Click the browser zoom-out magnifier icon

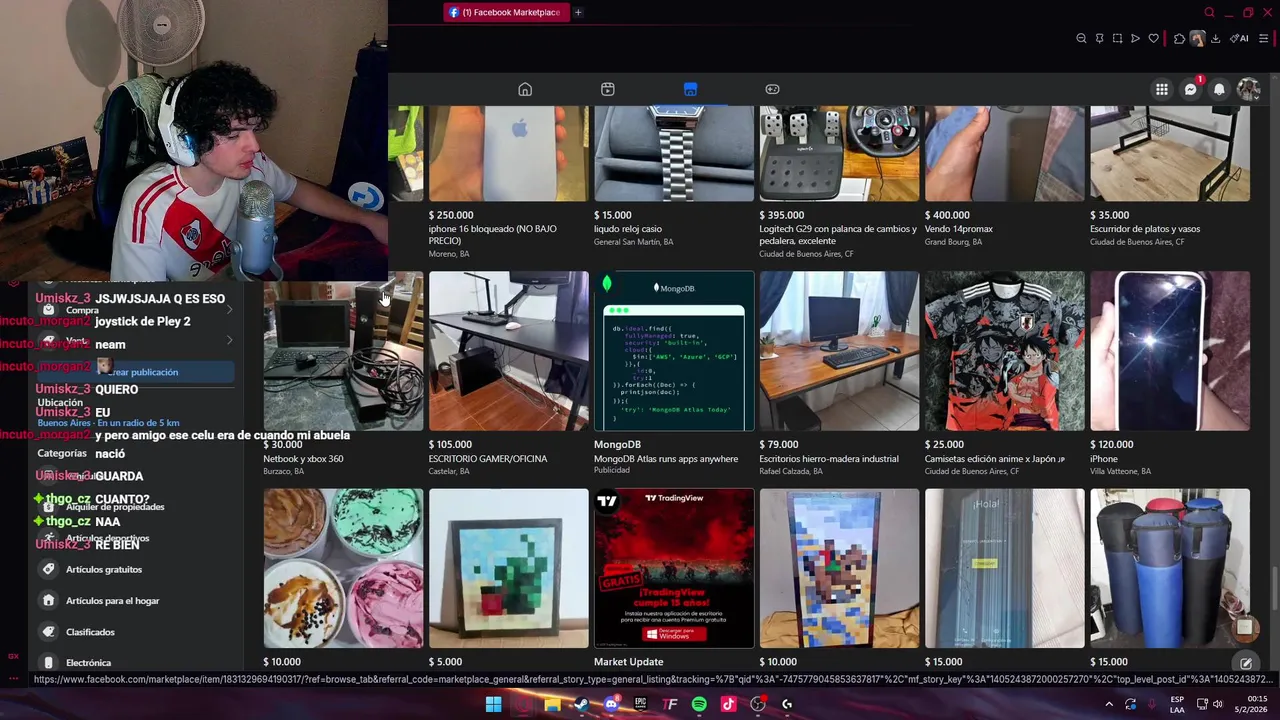(x=1081, y=39)
